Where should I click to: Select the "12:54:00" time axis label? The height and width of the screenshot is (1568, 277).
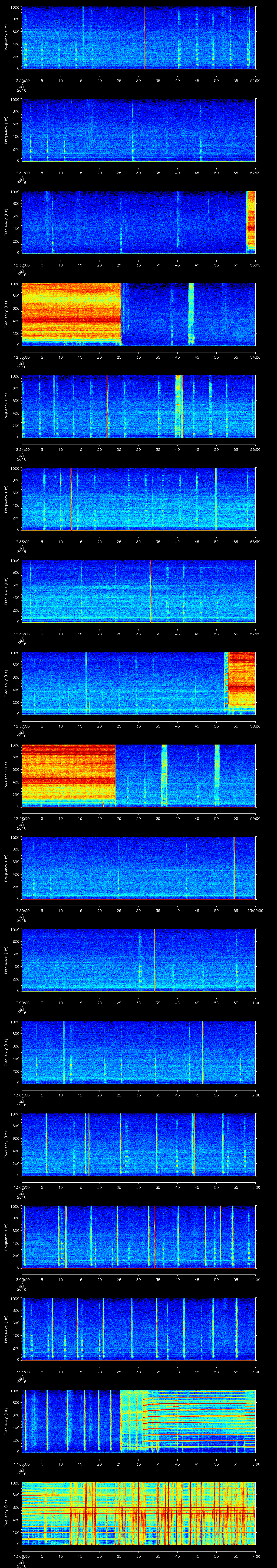tap(21, 449)
